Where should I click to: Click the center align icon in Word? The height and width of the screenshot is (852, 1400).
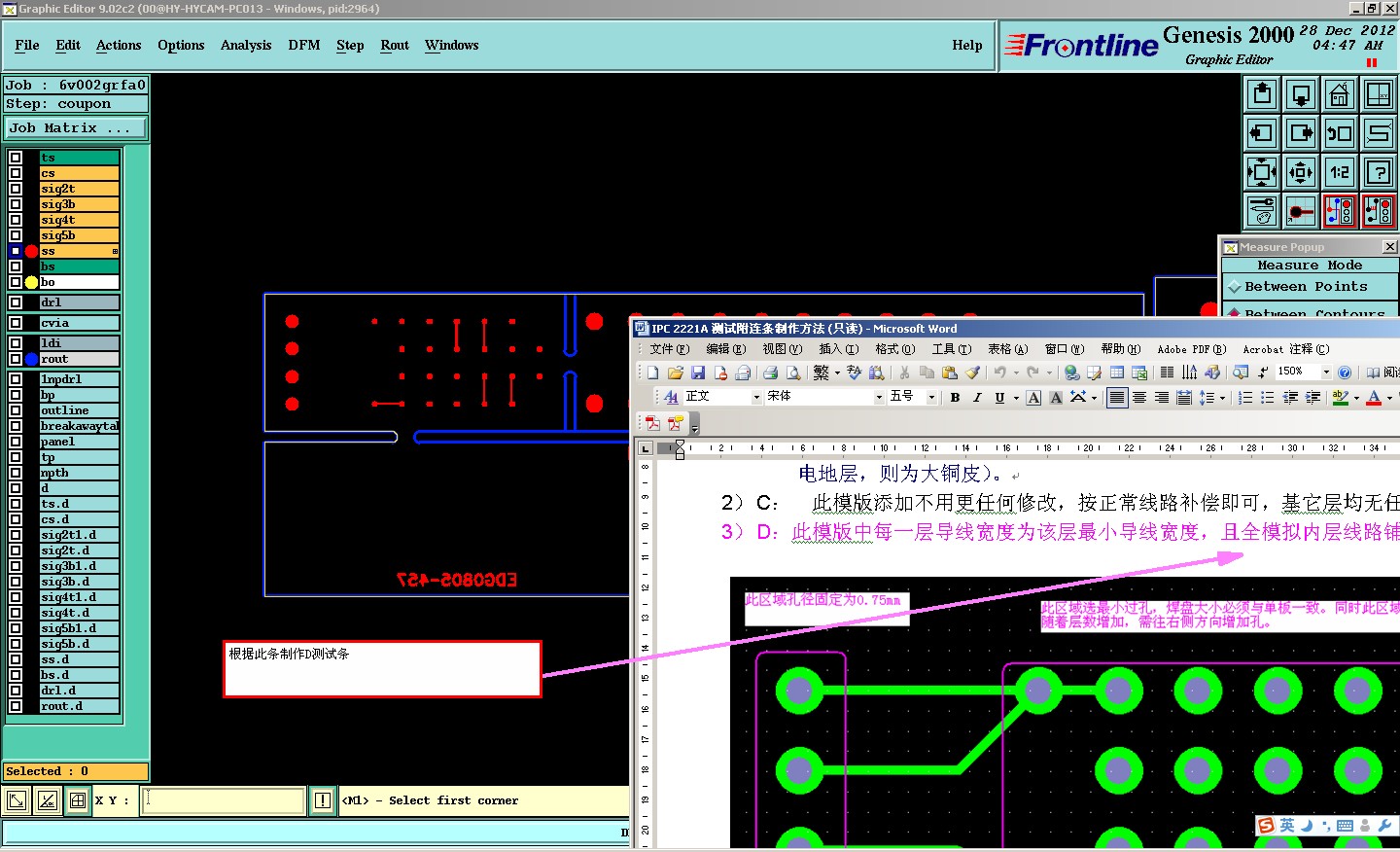point(1139,398)
